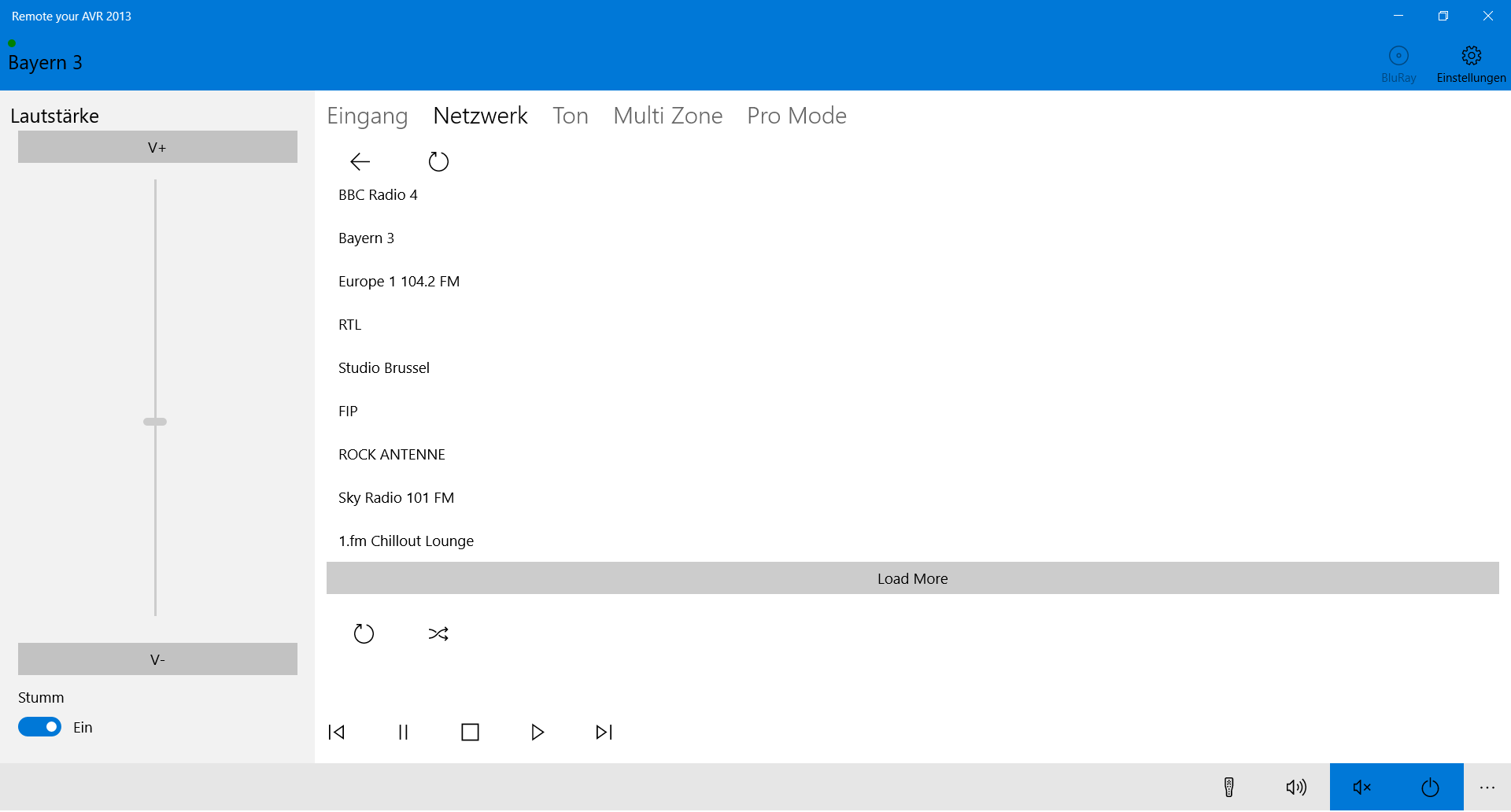Open the Ton tab
Image resolution: width=1511 pixels, height=812 pixels.
pos(571,116)
